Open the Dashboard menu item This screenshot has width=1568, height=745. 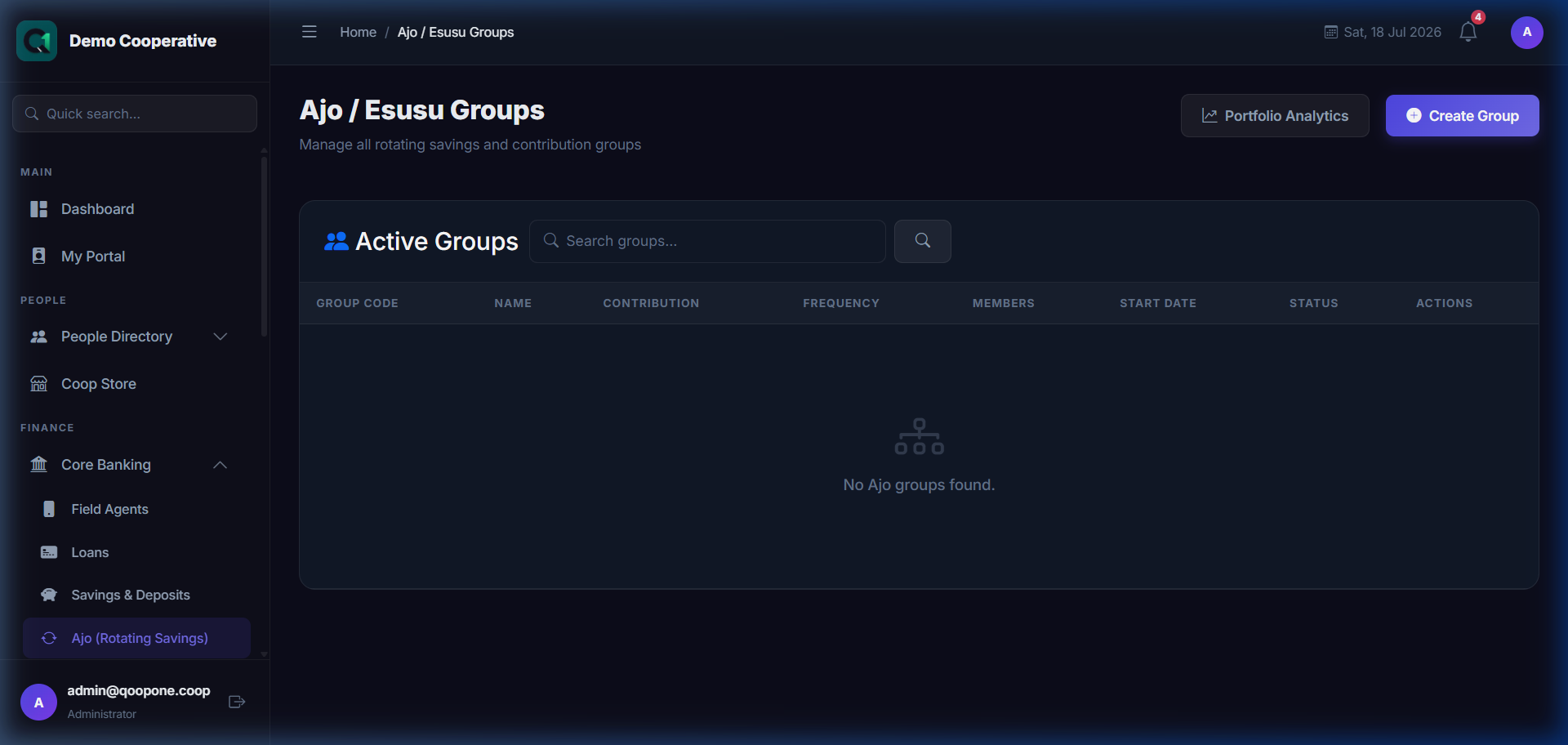tap(136, 209)
